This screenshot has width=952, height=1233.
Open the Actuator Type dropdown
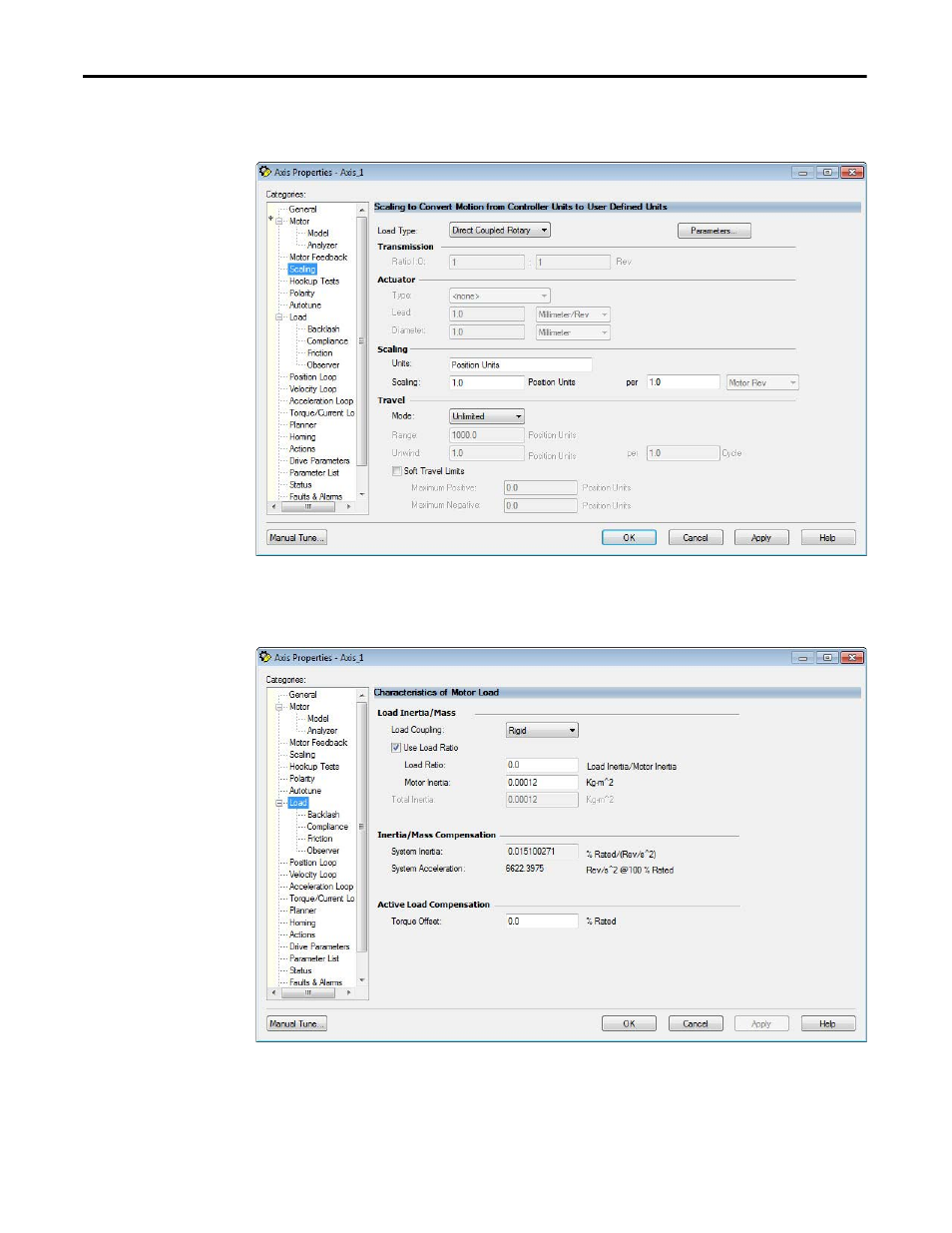click(500, 296)
